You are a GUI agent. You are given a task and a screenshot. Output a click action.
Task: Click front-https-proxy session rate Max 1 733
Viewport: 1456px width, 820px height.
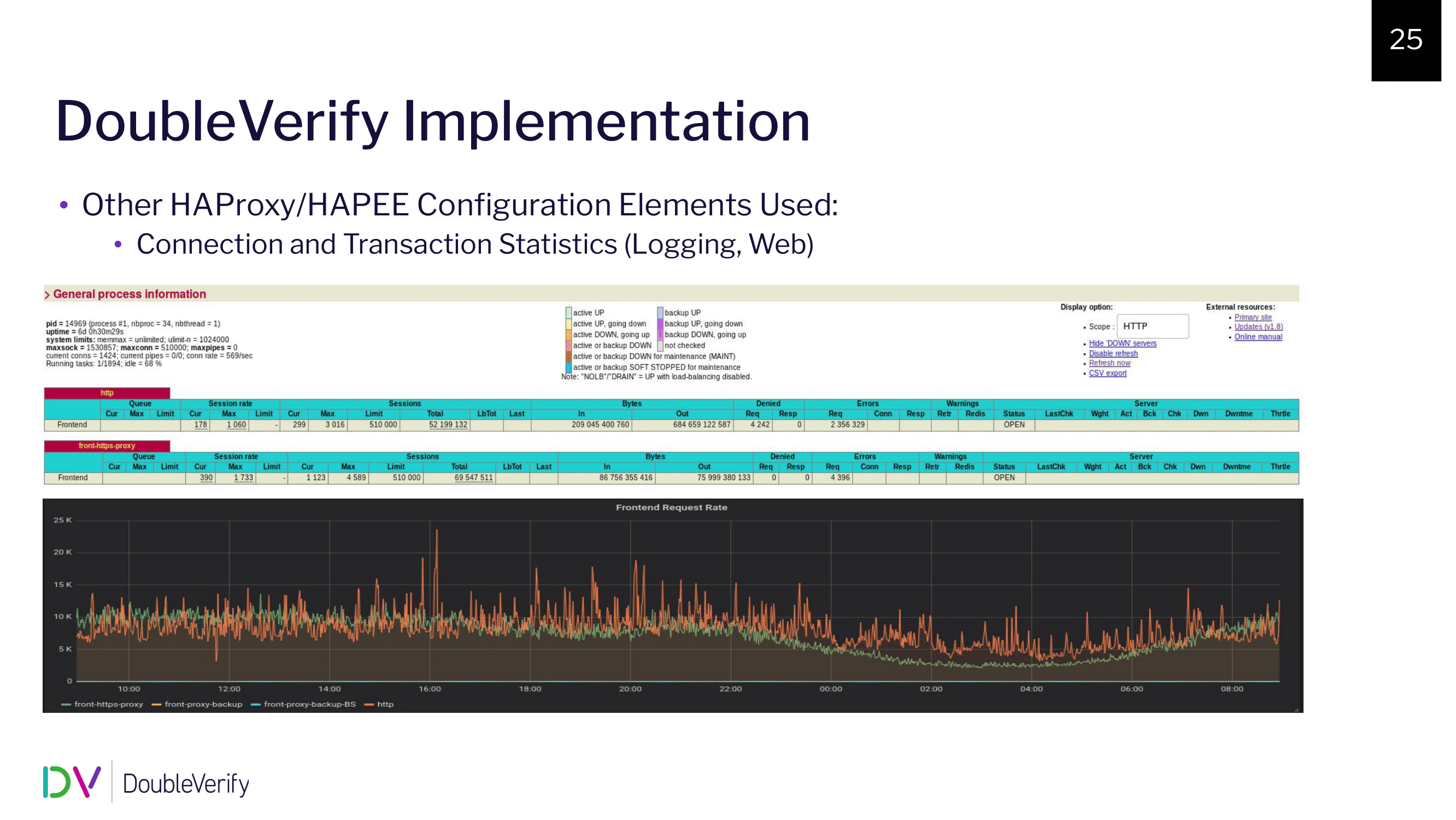point(244,478)
